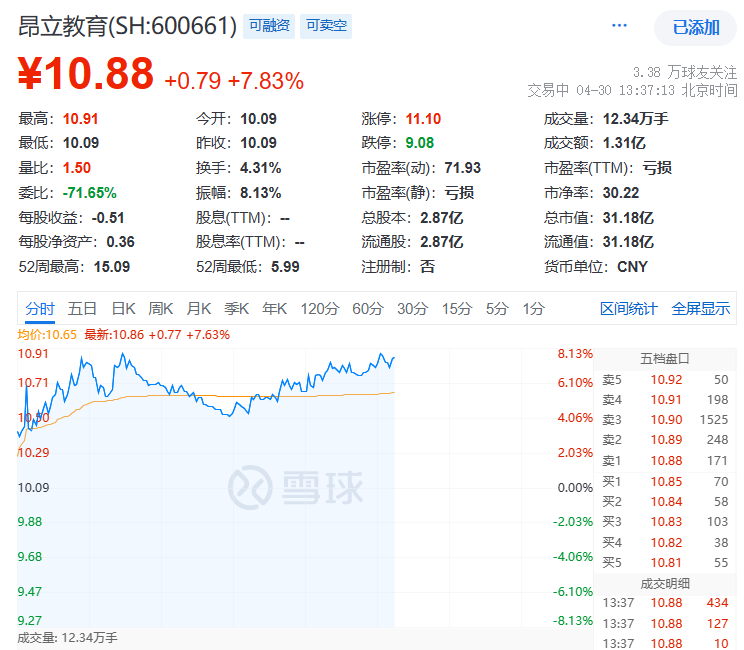Select the 买1 order row at 10.85
This screenshot has height=650, width=744.
[665, 482]
